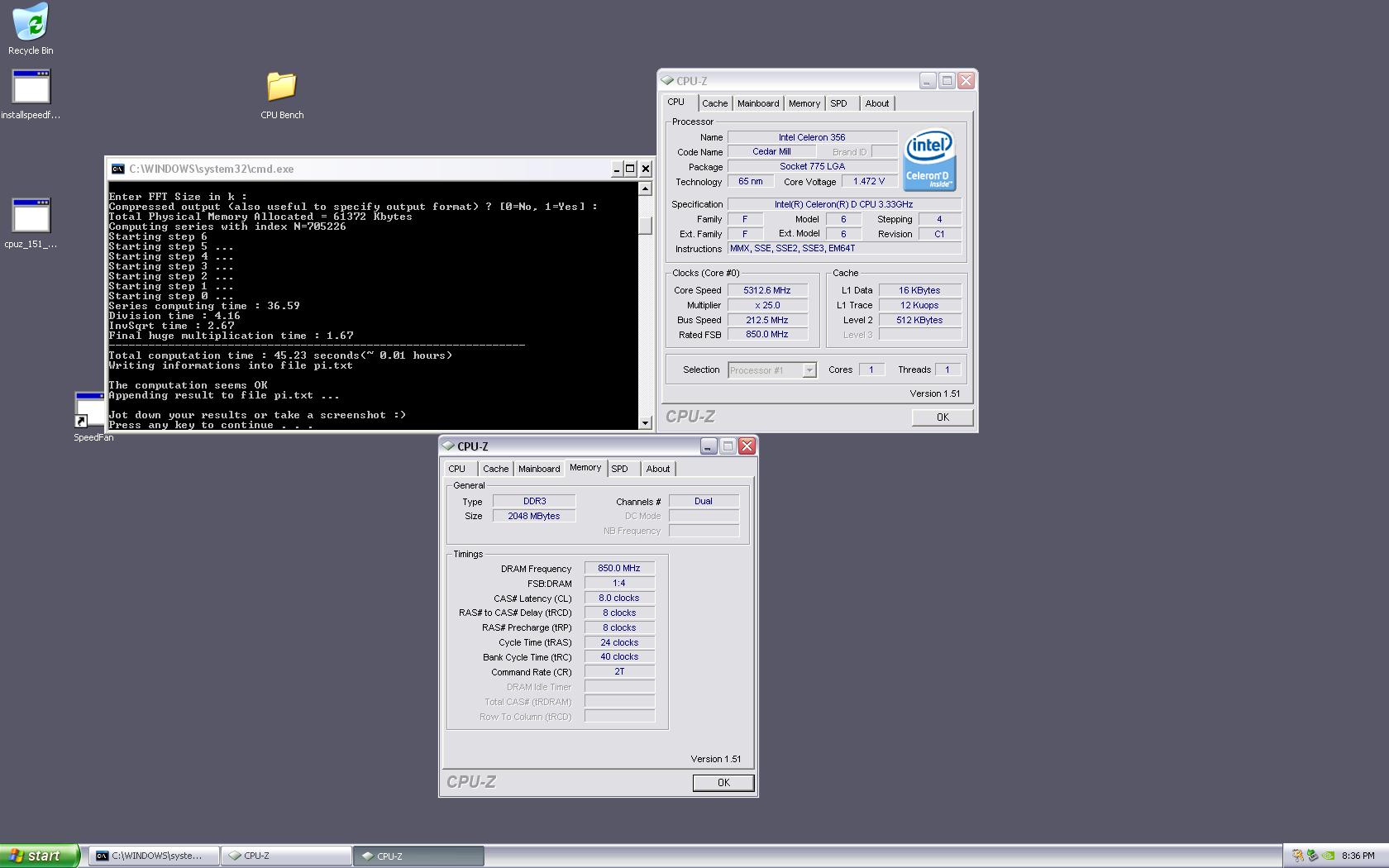The image size is (1389, 868).
Task: Switch to second CPU-Z taskbar button
Action: 419,856
